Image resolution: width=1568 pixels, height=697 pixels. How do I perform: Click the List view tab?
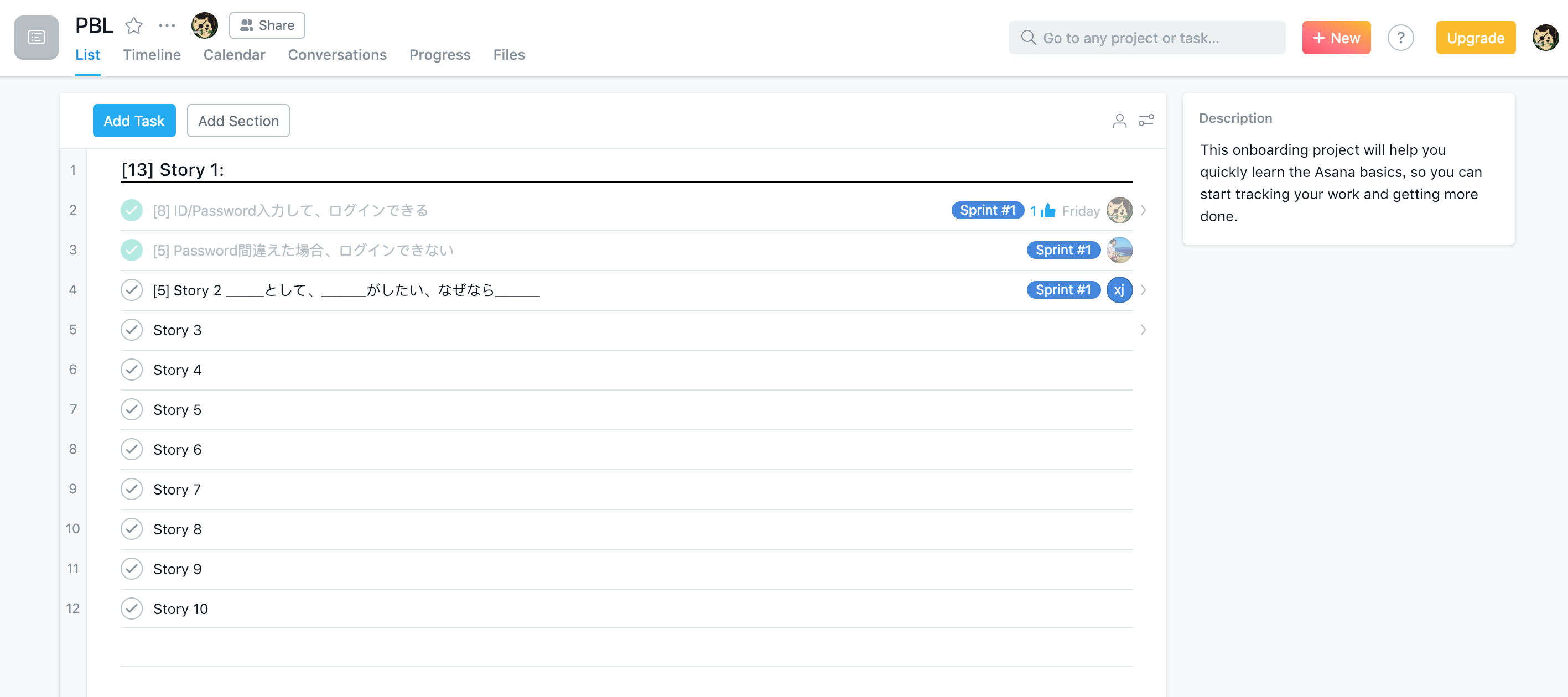pyautogui.click(x=87, y=54)
